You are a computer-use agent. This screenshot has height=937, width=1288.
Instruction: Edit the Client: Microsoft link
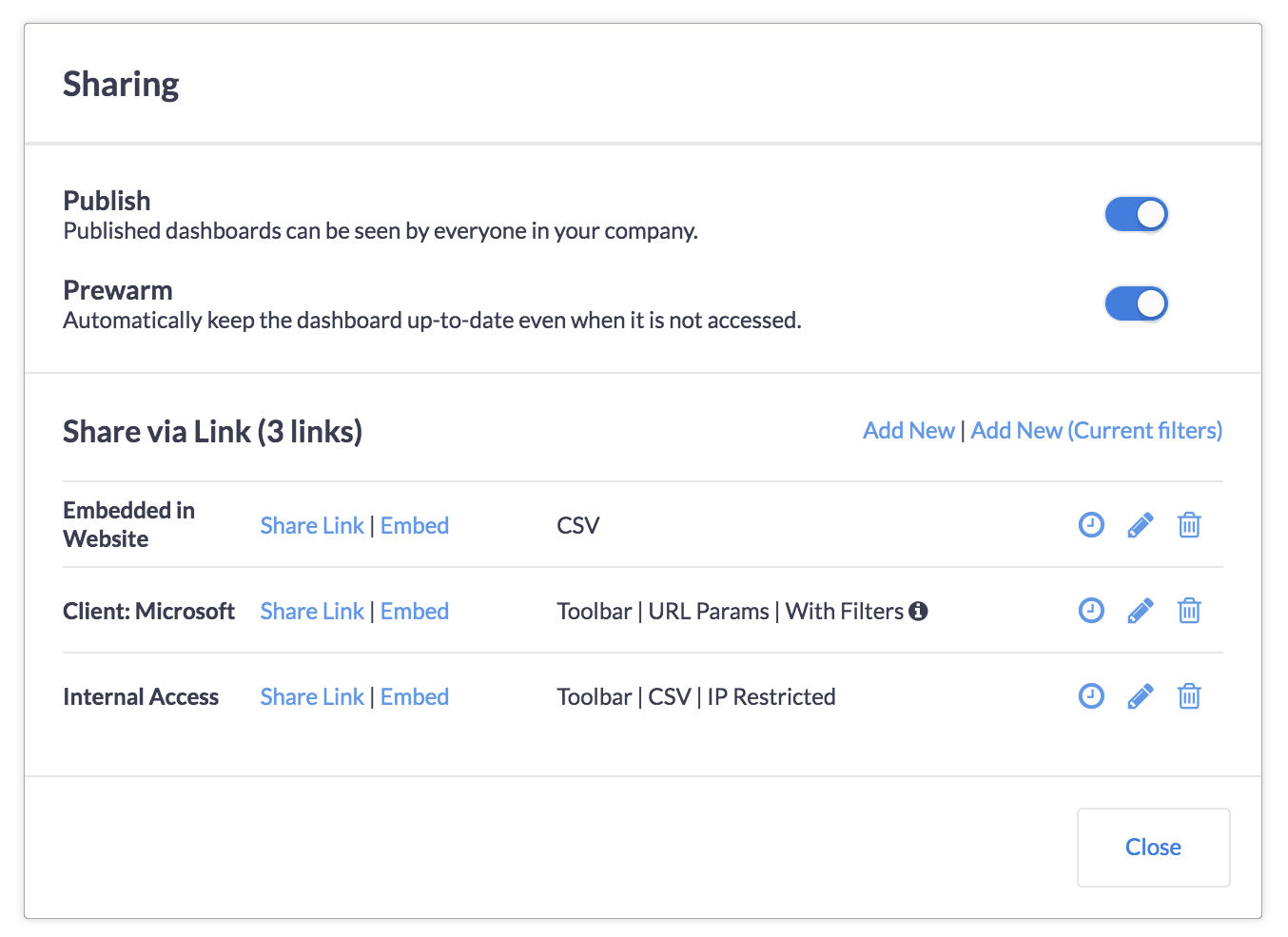(1141, 611)
